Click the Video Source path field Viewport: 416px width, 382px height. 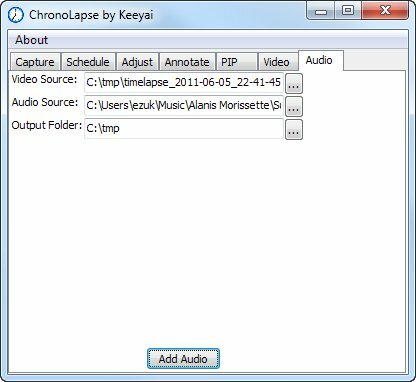(184, 83)
